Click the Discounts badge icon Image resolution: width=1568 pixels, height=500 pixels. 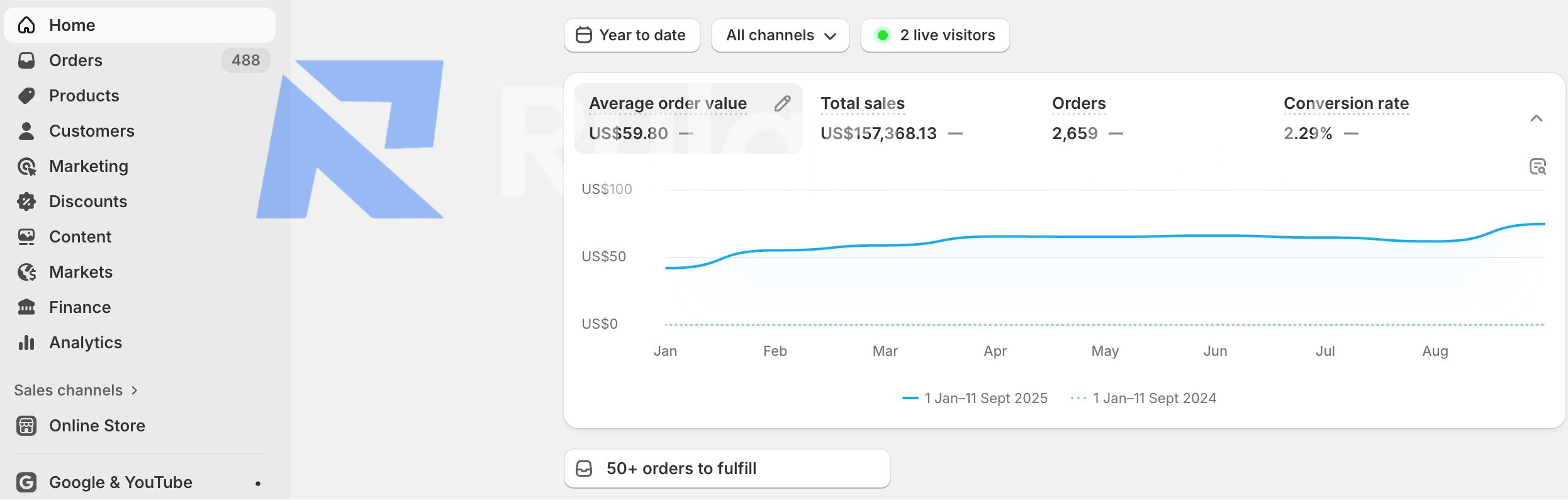[26, 202]
